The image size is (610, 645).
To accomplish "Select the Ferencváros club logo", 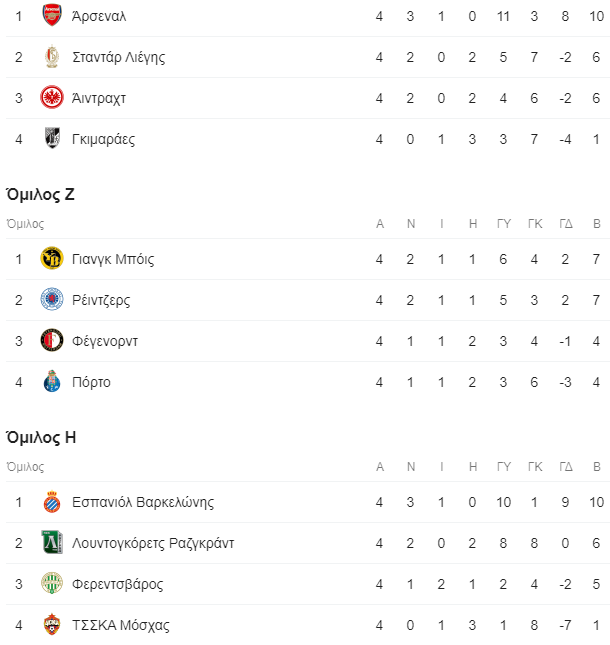I will coord(52,583).
